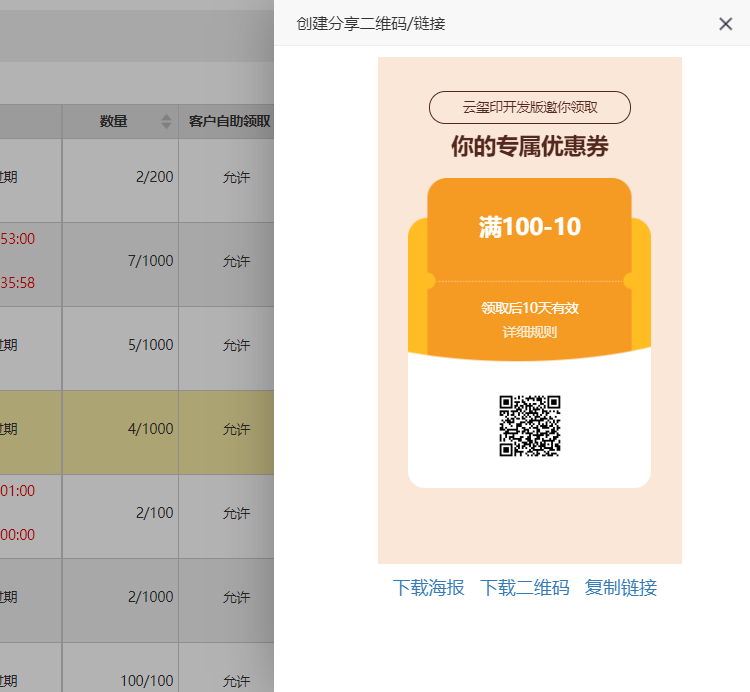Click the red 00:00 time text
This screenshot has height=692, width=750.
coord(18,534)
